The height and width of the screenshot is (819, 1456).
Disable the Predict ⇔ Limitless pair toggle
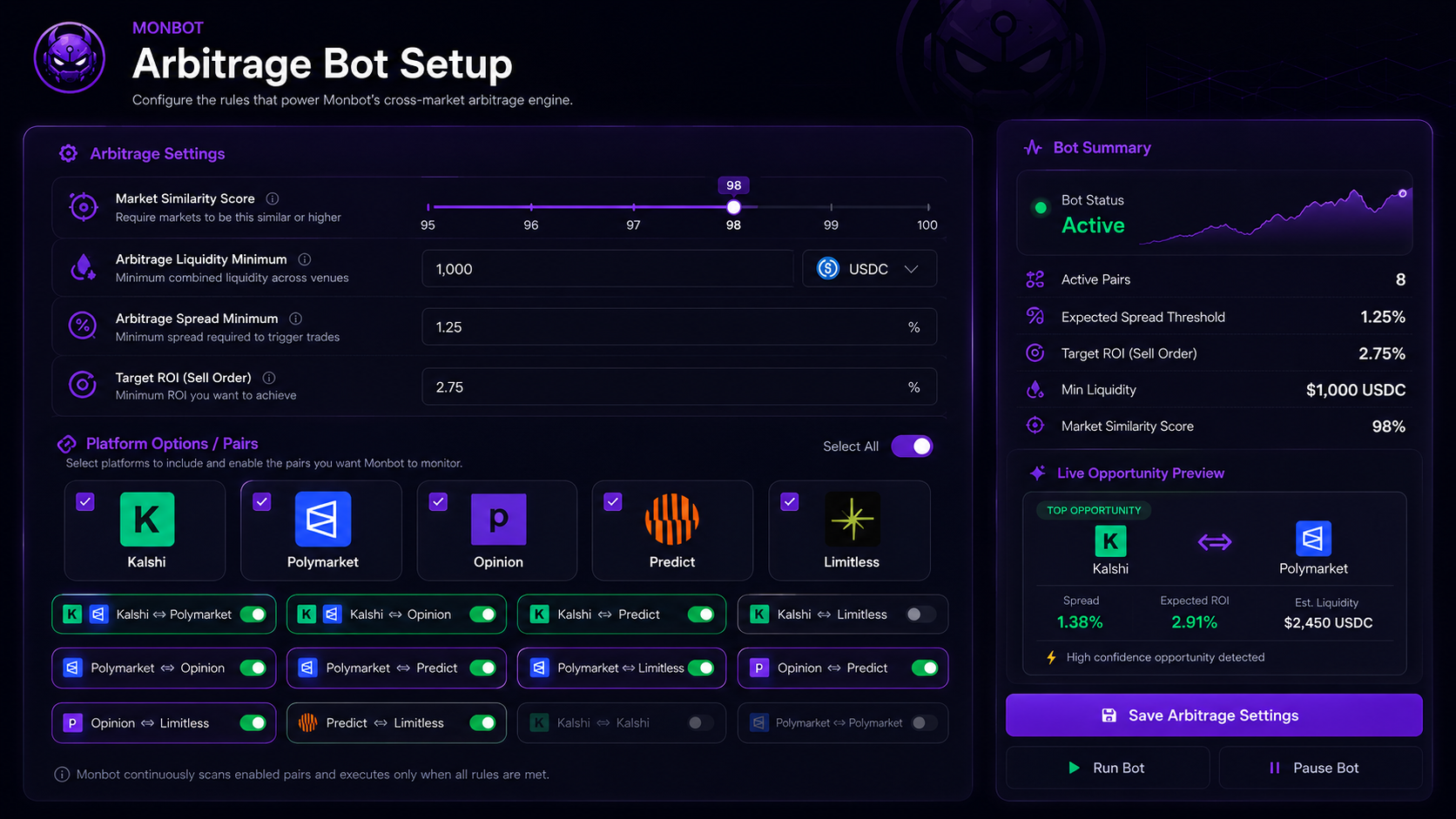(x=482, y=723)
